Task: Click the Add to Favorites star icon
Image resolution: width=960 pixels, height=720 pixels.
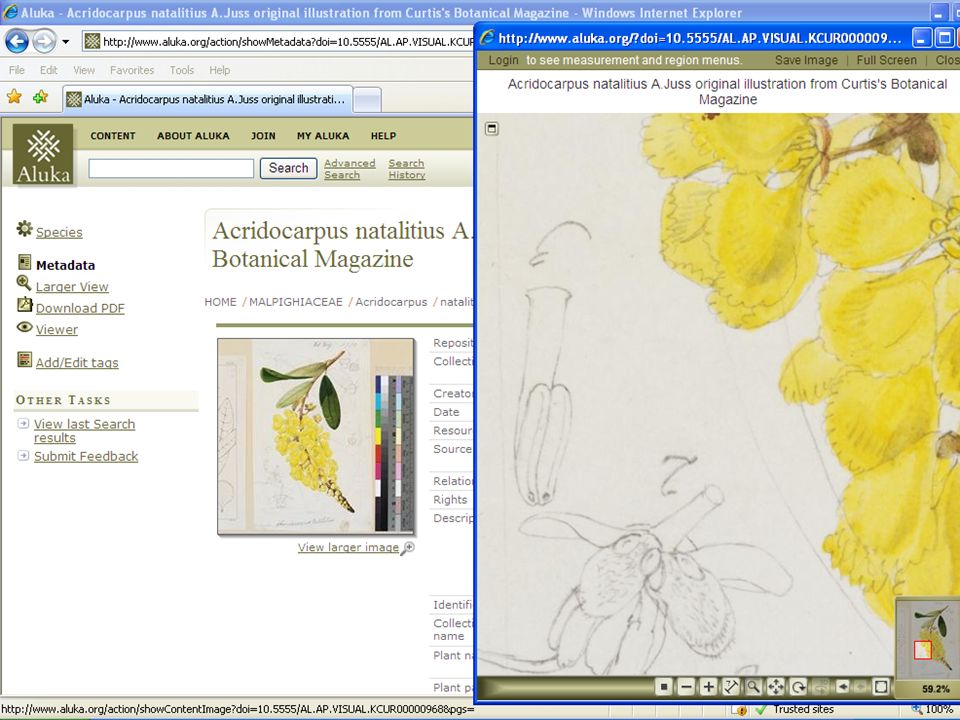Action: pyautogui.click(x=40, y=97)
